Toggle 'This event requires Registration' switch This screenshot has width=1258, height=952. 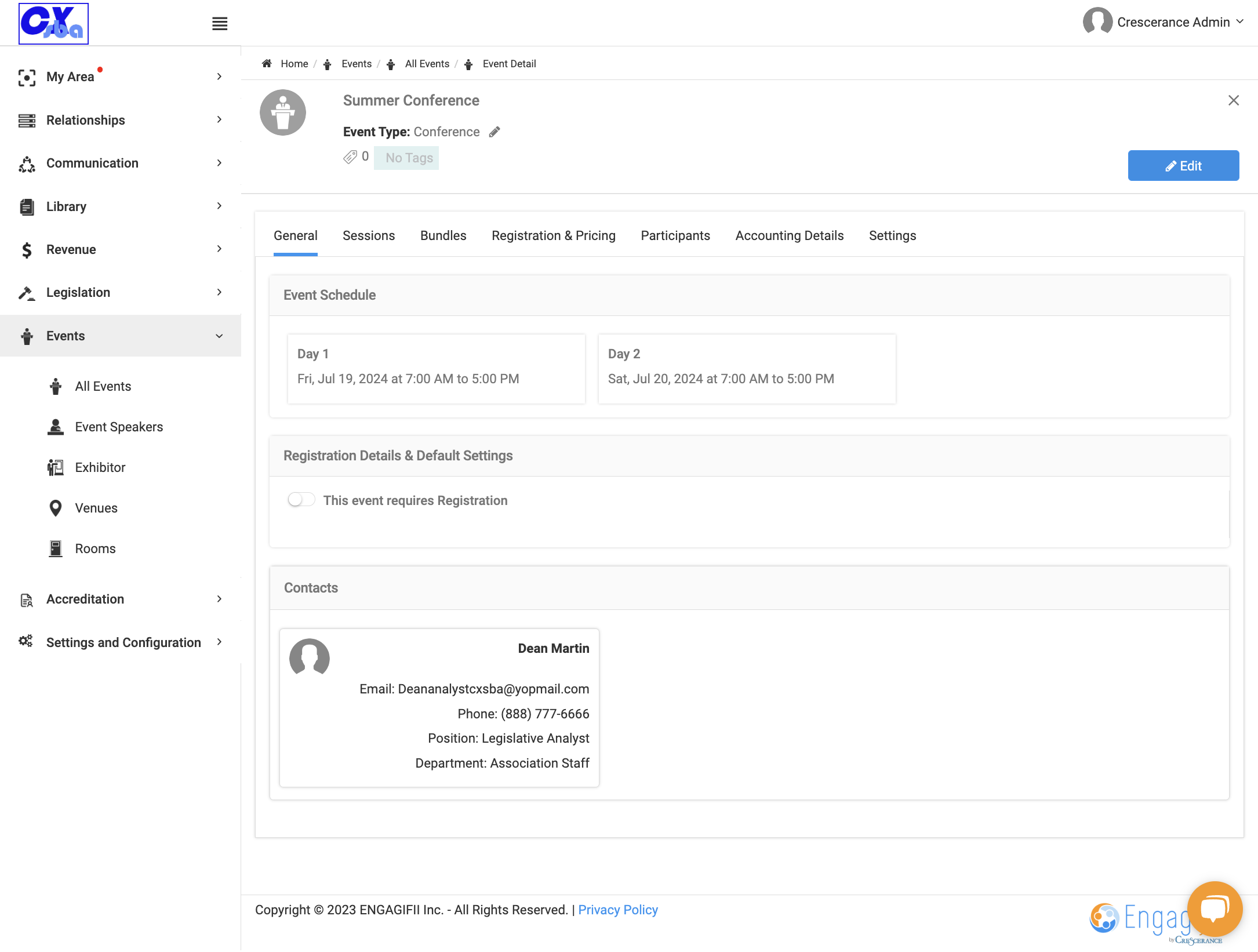point(301,500)
